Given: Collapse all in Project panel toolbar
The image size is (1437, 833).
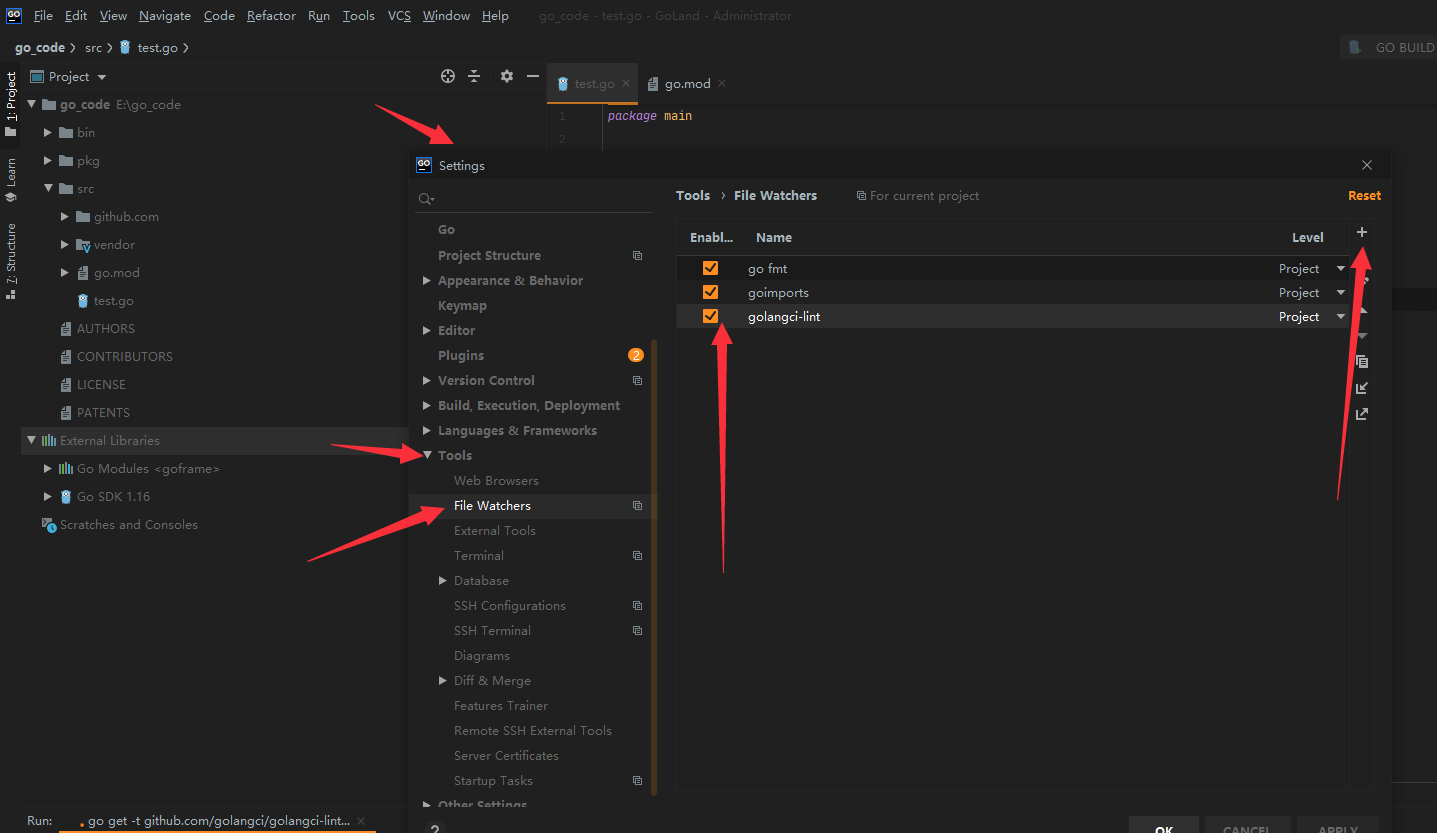Looking at the screenshot, I should [474, 76].
